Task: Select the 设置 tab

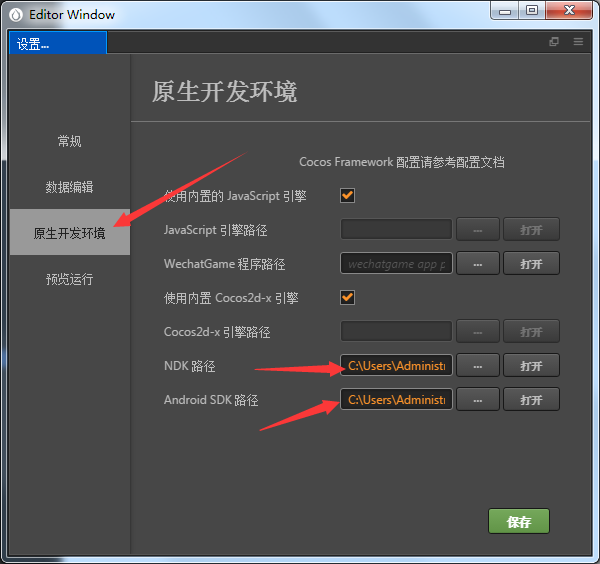Action: (58, 42)
